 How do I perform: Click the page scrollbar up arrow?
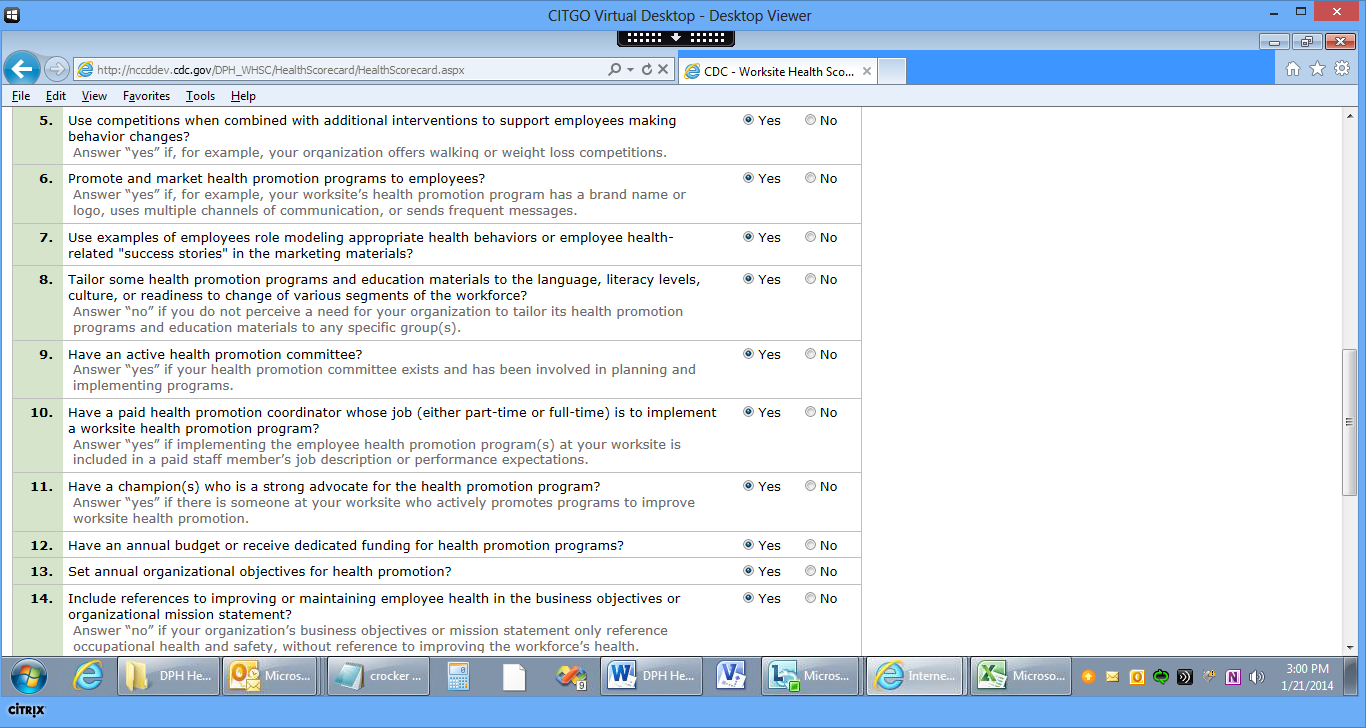pyautogui.click(x=1349, y=116)
